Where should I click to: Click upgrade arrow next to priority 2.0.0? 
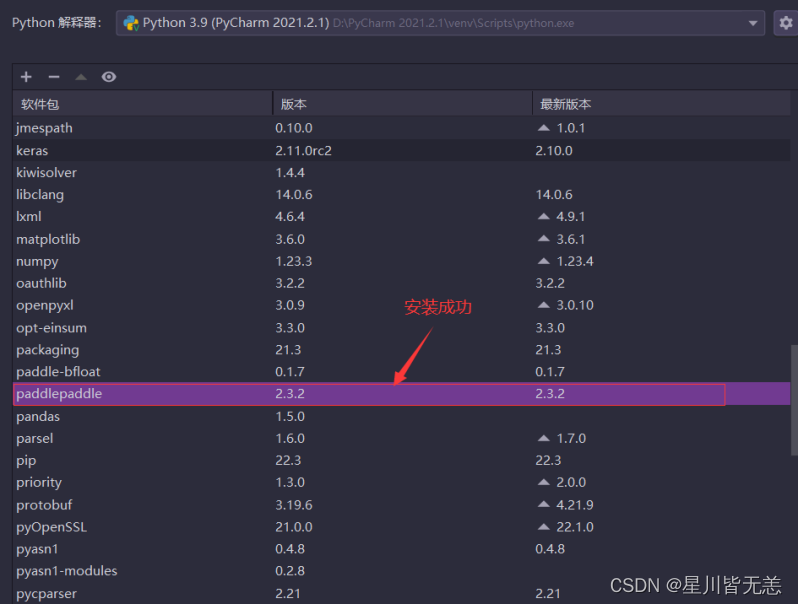pos(544,482)
